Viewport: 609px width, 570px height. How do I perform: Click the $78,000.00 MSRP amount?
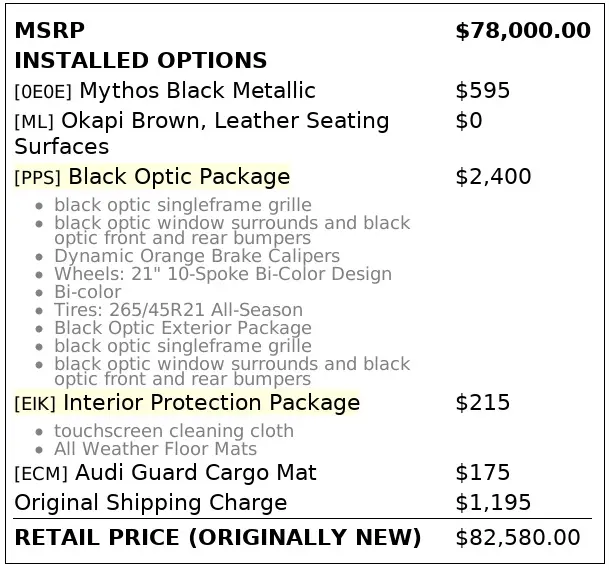[523, 31]
